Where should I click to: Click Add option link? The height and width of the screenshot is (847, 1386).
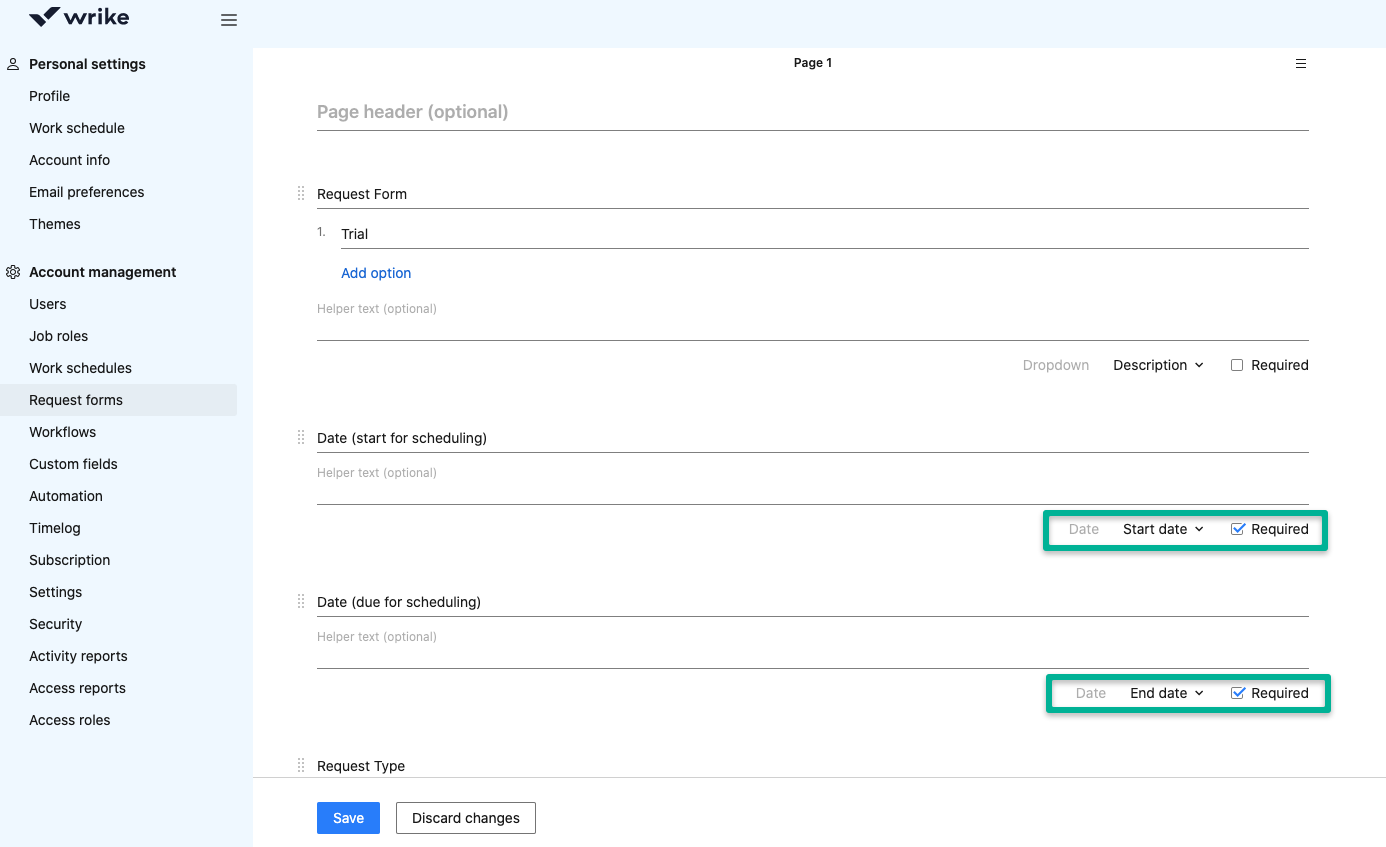click(376, 273)
